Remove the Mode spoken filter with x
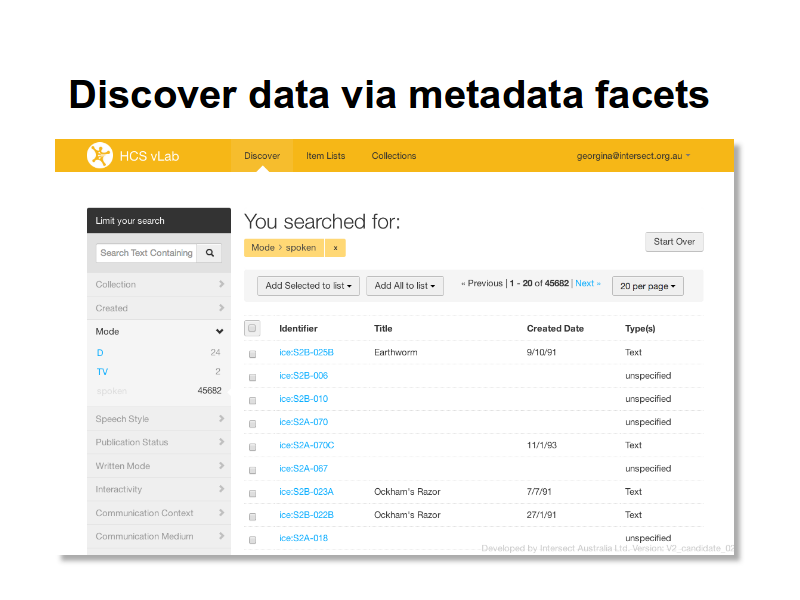Viewport: 800px width, 600px height. point(335,248)
